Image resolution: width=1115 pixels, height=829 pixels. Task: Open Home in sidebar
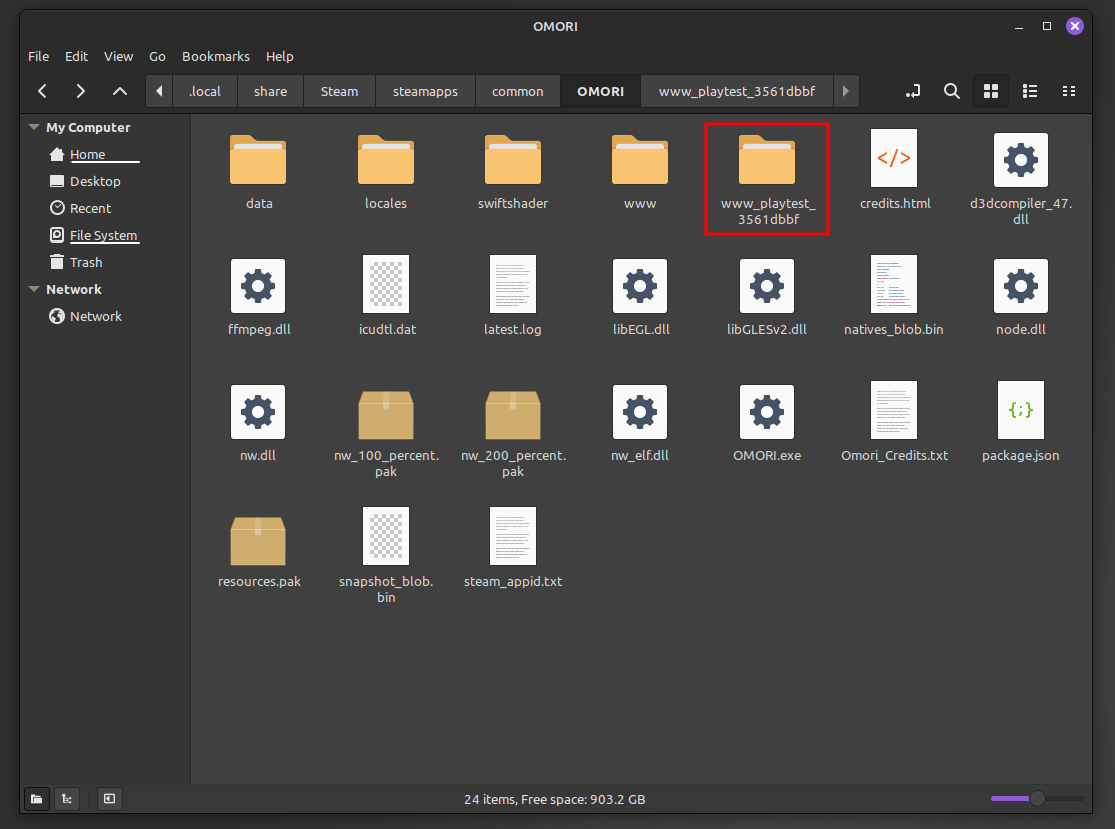pos(87,154)
